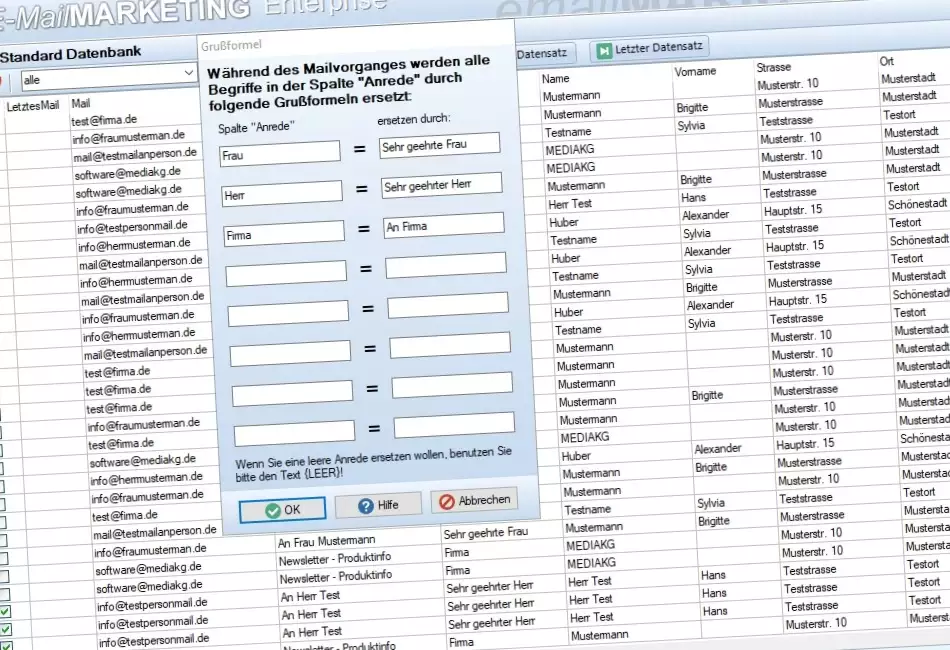Focus the empty replacement field directly below 'An Firma'
950x650 pixels.
446,265
